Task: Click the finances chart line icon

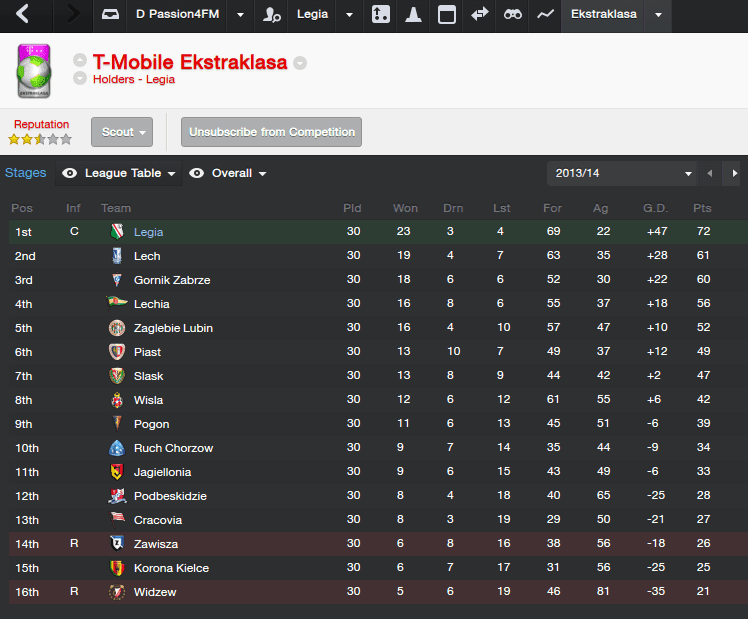Action: pos(545,15)
